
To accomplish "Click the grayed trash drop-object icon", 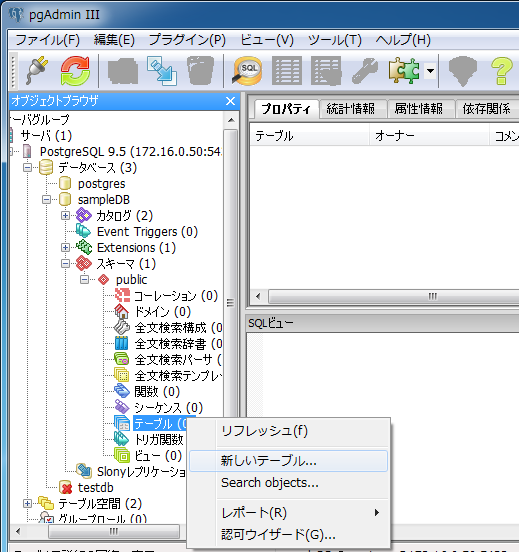I will click(x=201, y=71).
